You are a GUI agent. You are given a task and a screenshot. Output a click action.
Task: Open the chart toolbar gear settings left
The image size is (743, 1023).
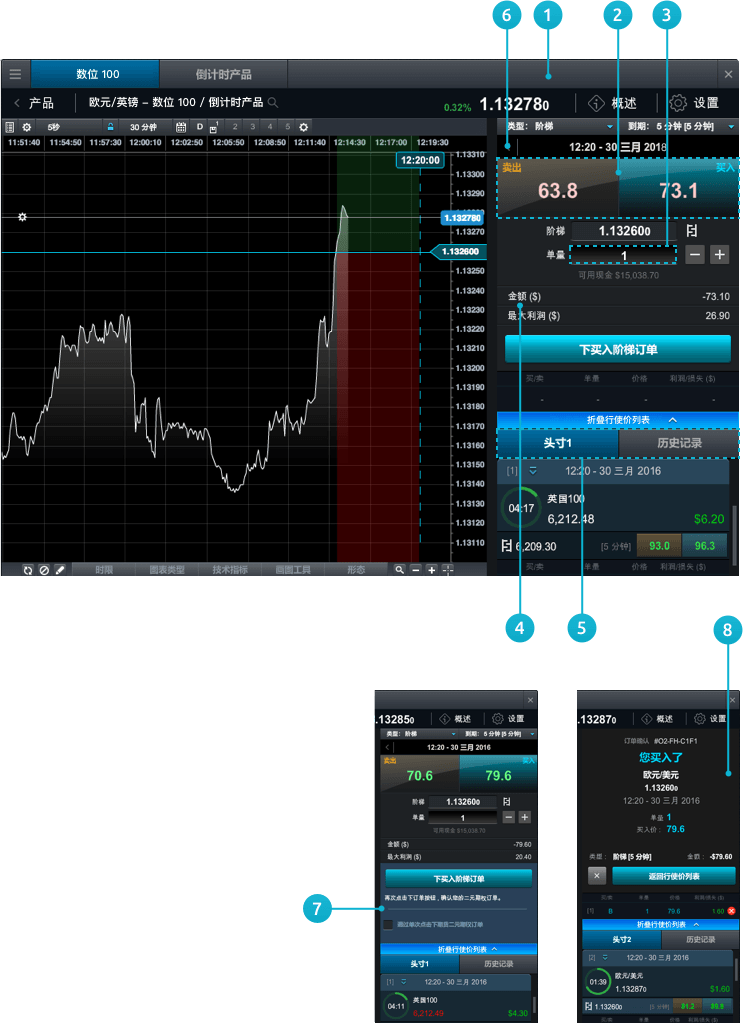click(x=27, y=127)
